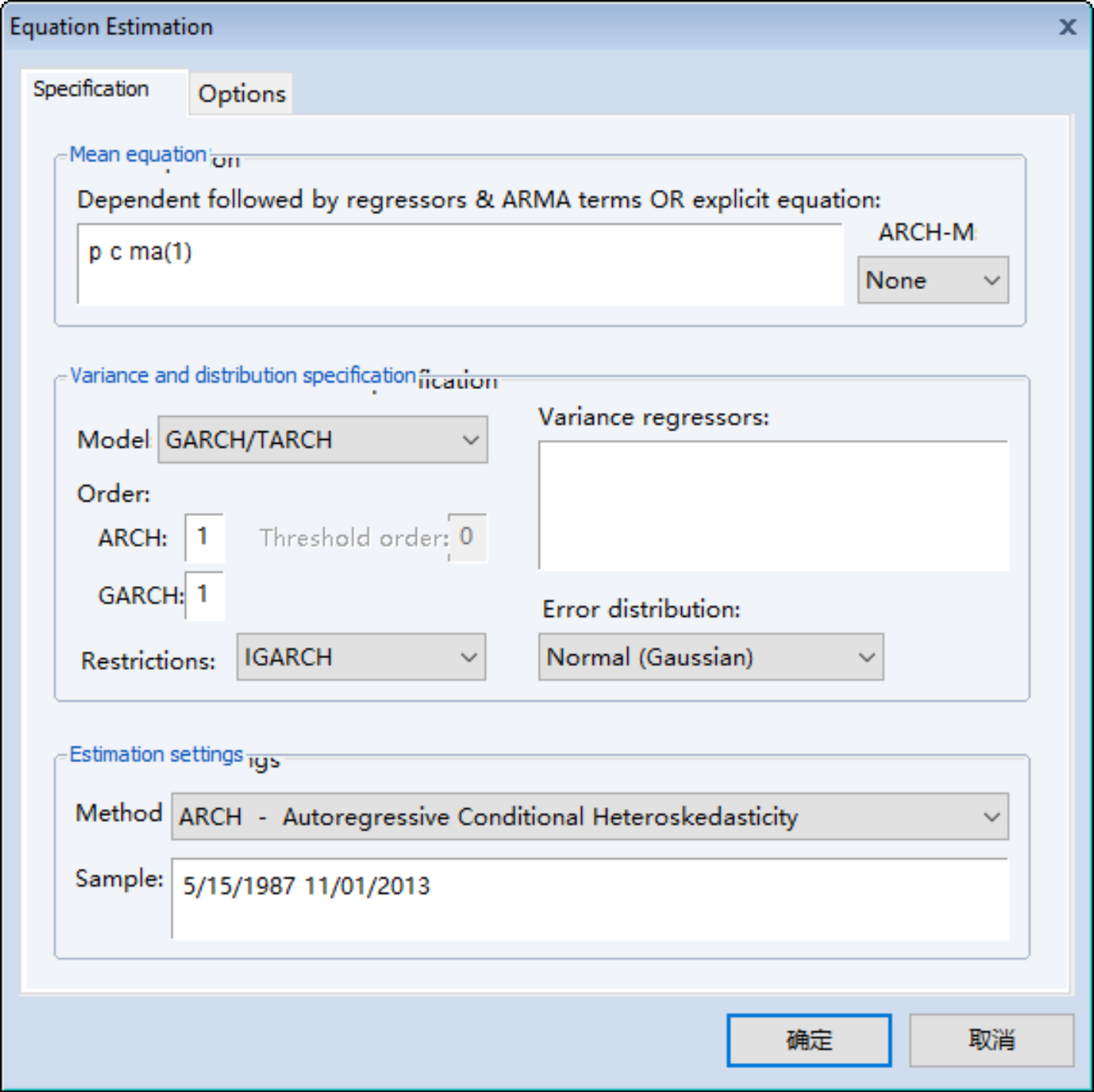Click the ARCH-M dropdown arrow
This screenshot has height=1092, width=1094.
click(992, 280)
